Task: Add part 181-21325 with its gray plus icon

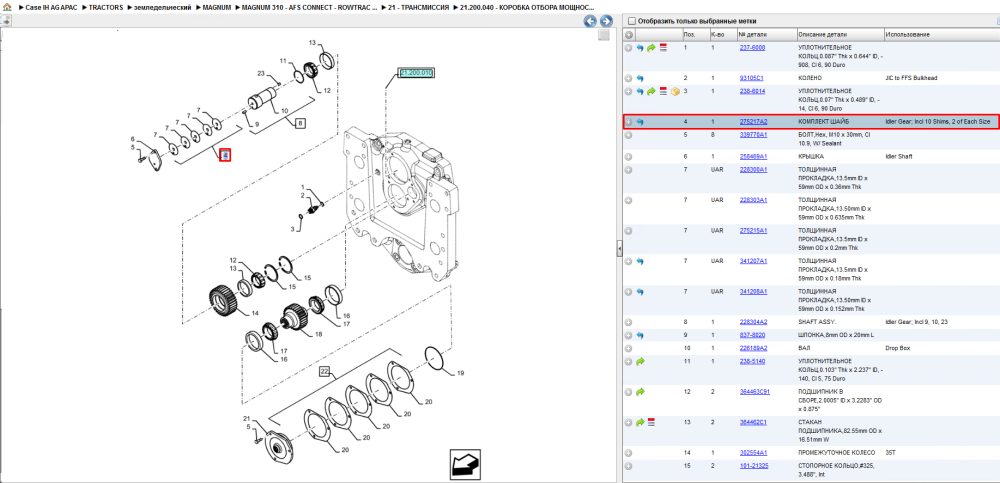Action: [x=629, y=466]
